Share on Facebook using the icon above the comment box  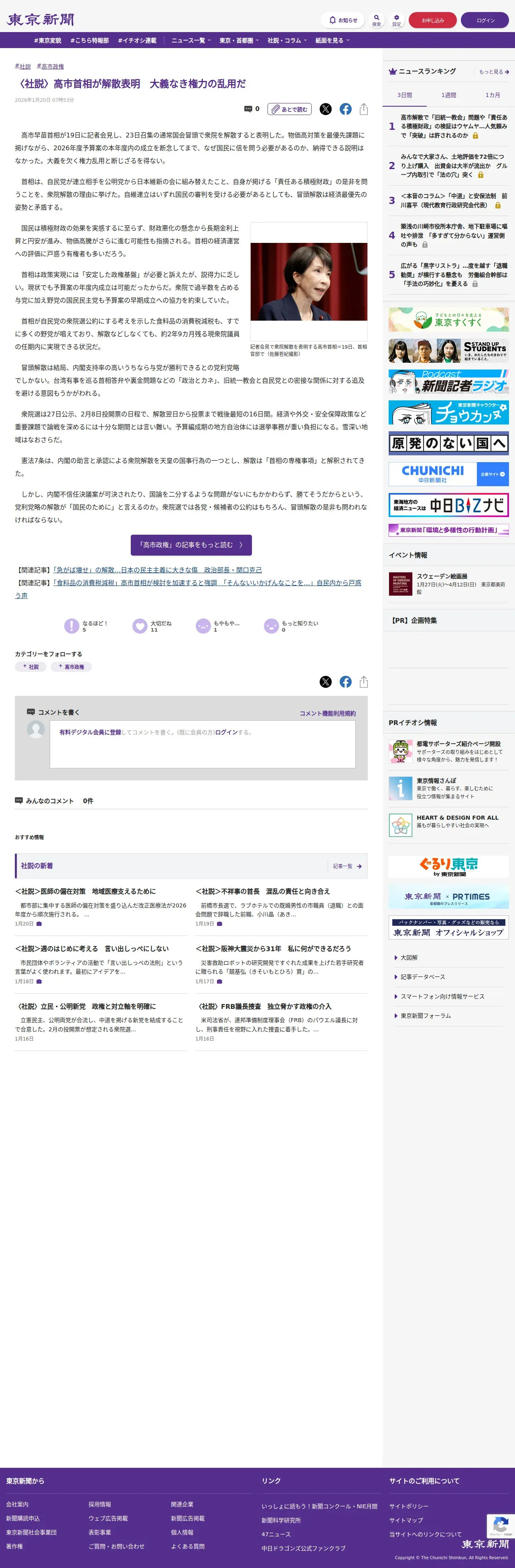(x=346, y=682)
